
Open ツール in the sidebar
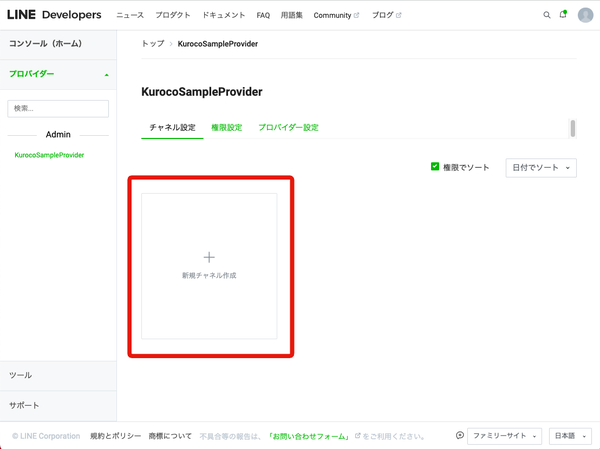click(x=58, y=376)
